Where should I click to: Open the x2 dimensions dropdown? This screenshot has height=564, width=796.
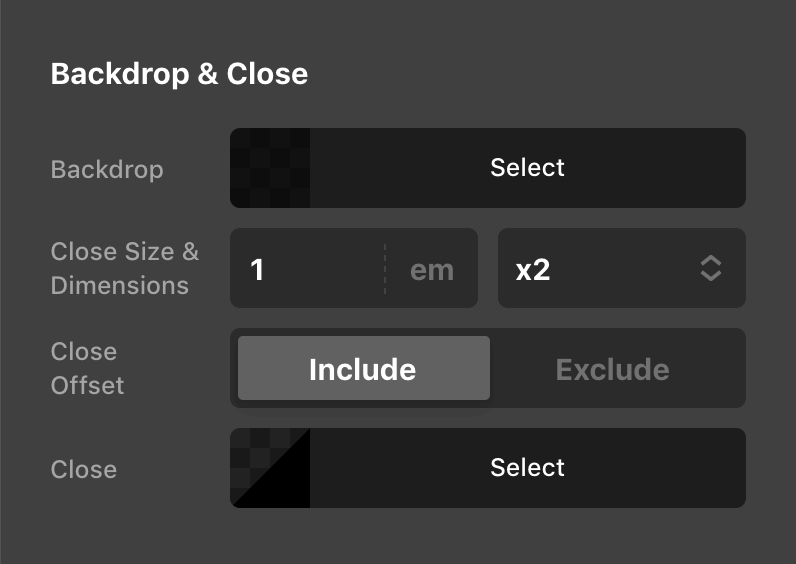point(621,269)
